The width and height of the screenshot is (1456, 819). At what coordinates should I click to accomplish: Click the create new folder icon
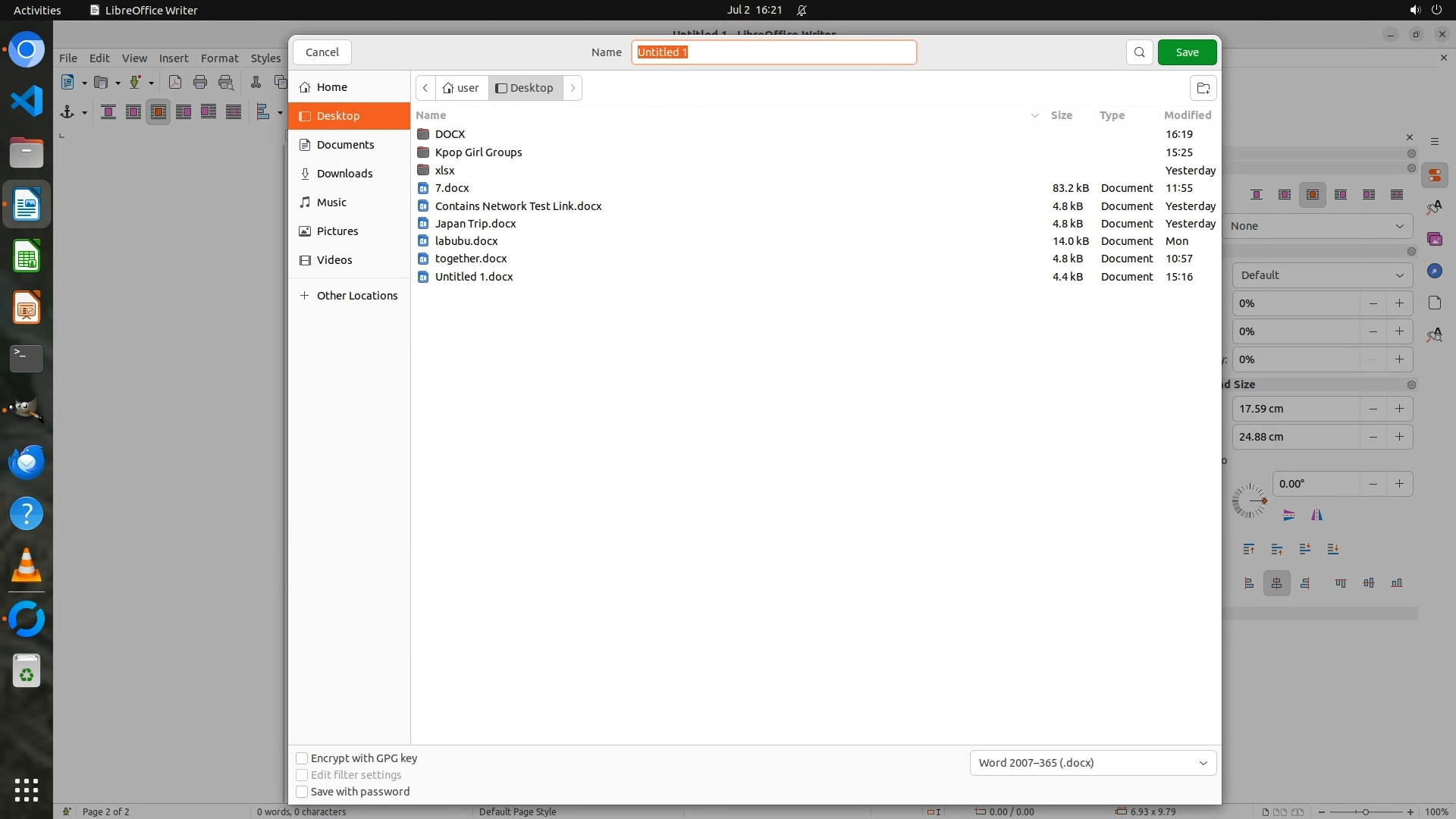pyautogui.click(x=1203, y=88)
